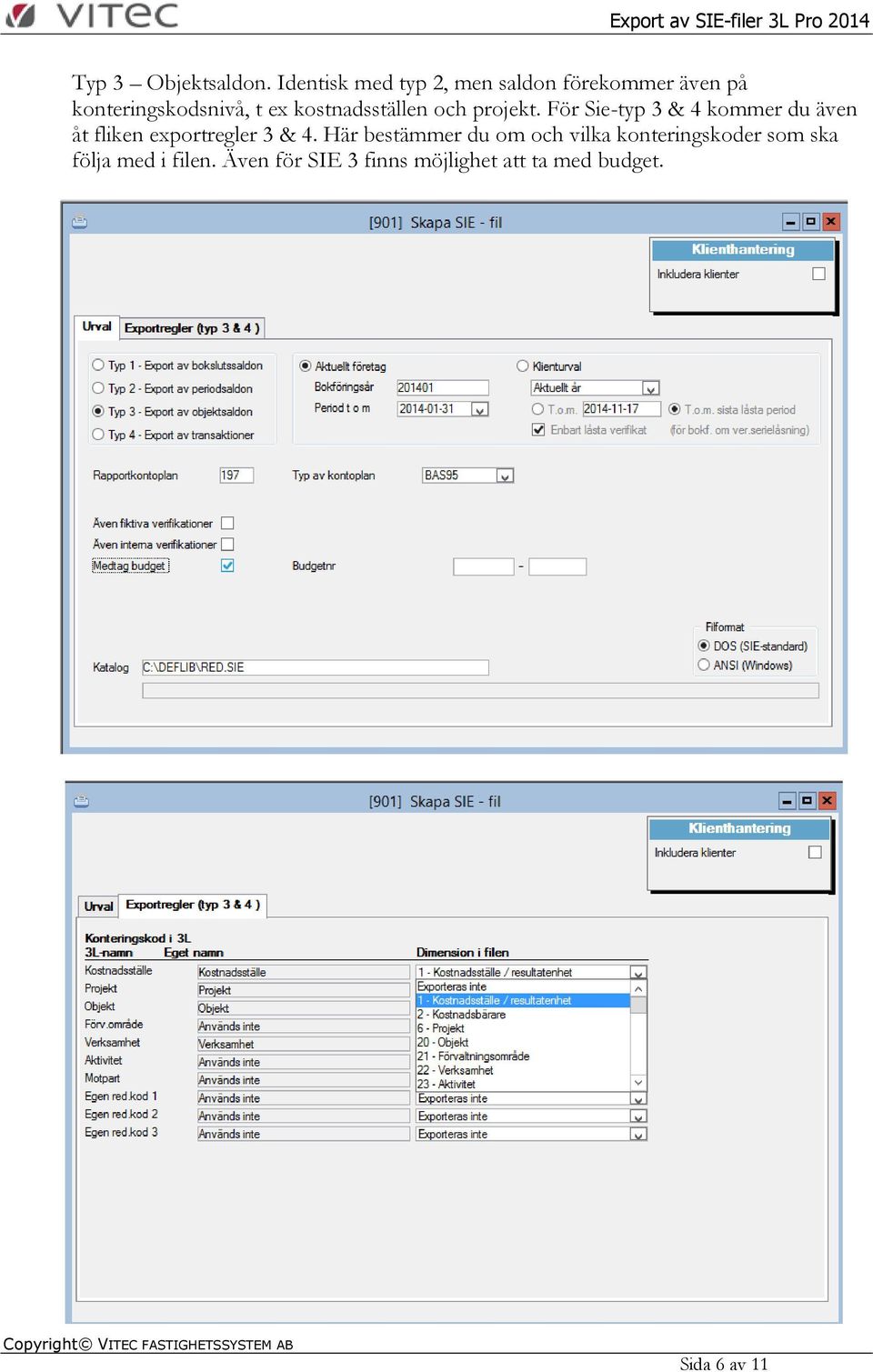Open the Dimension dropdown for Egen red.kod 3
The height and width of the screenshot is (1372, 873).
tap(638, 1135)
